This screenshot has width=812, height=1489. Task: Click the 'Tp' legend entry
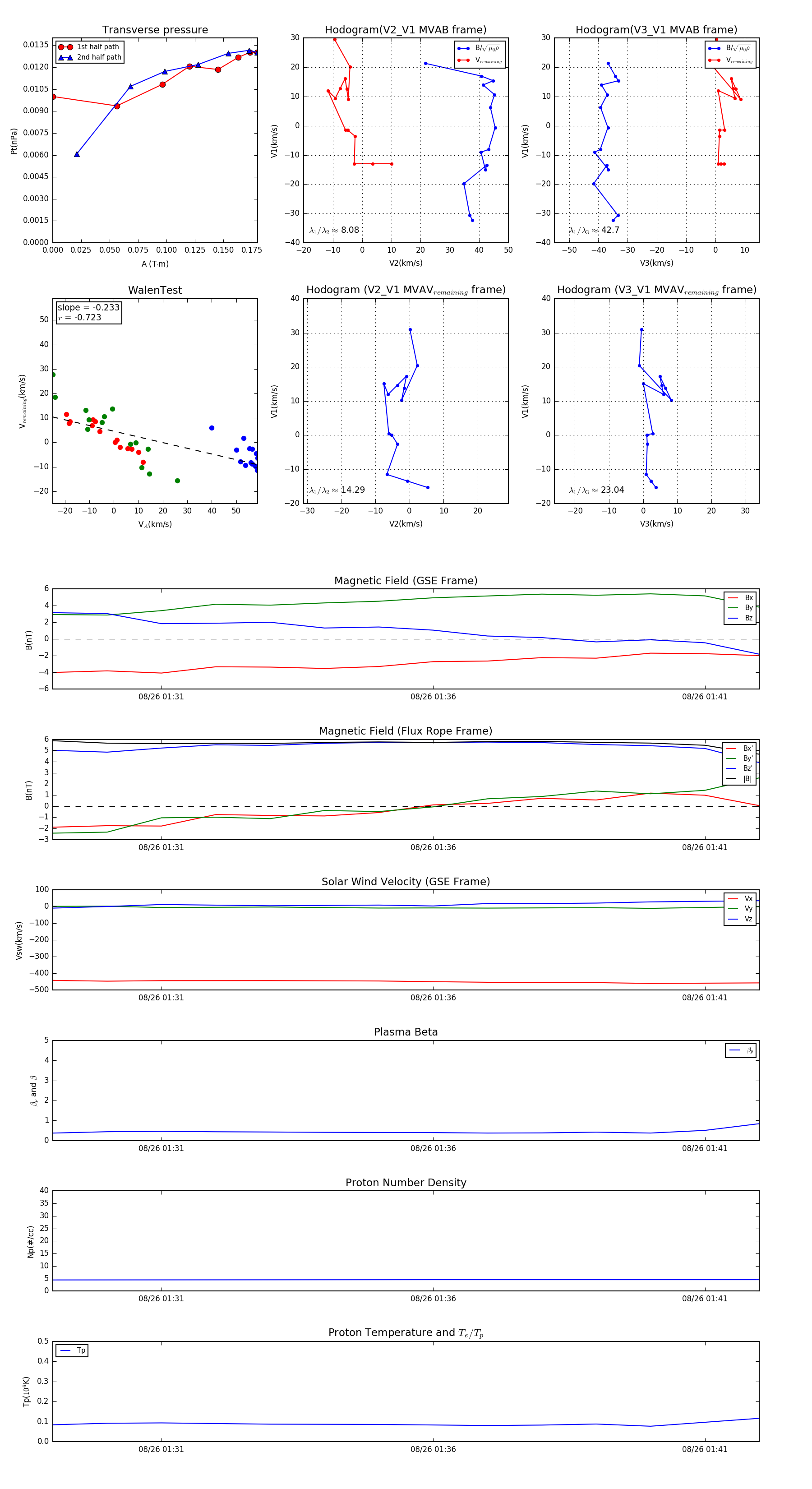click(x=73, y=1350)
